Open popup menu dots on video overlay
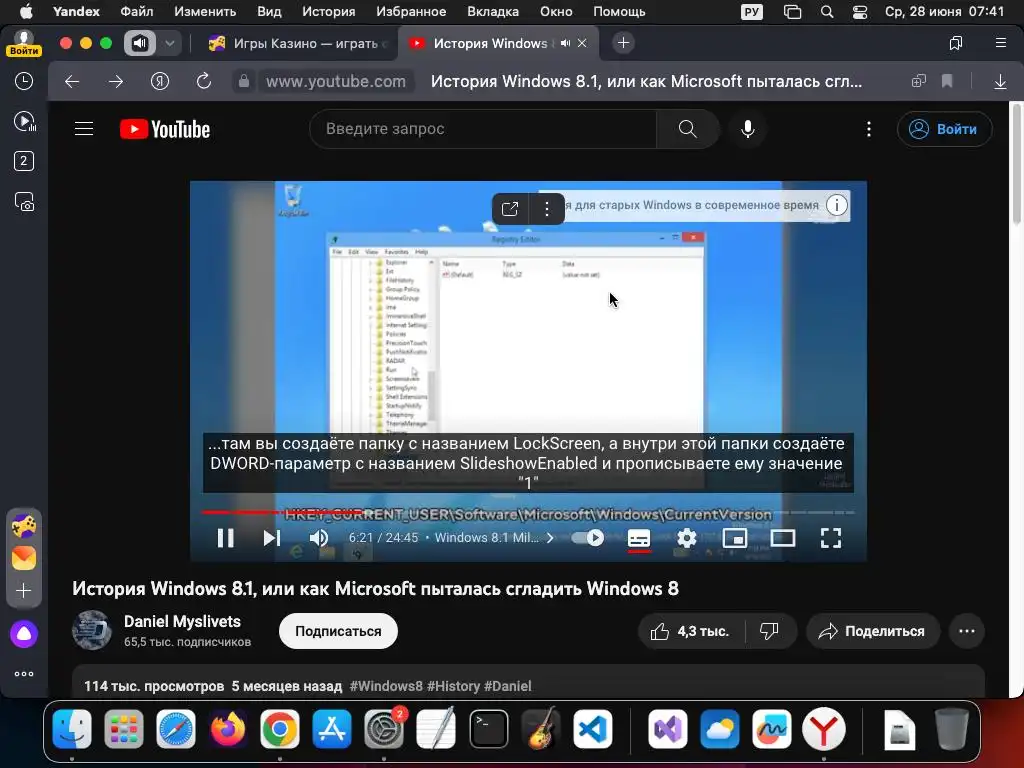Image resolution: width=1024 pixels, height=768 pixels. [547, 209]
